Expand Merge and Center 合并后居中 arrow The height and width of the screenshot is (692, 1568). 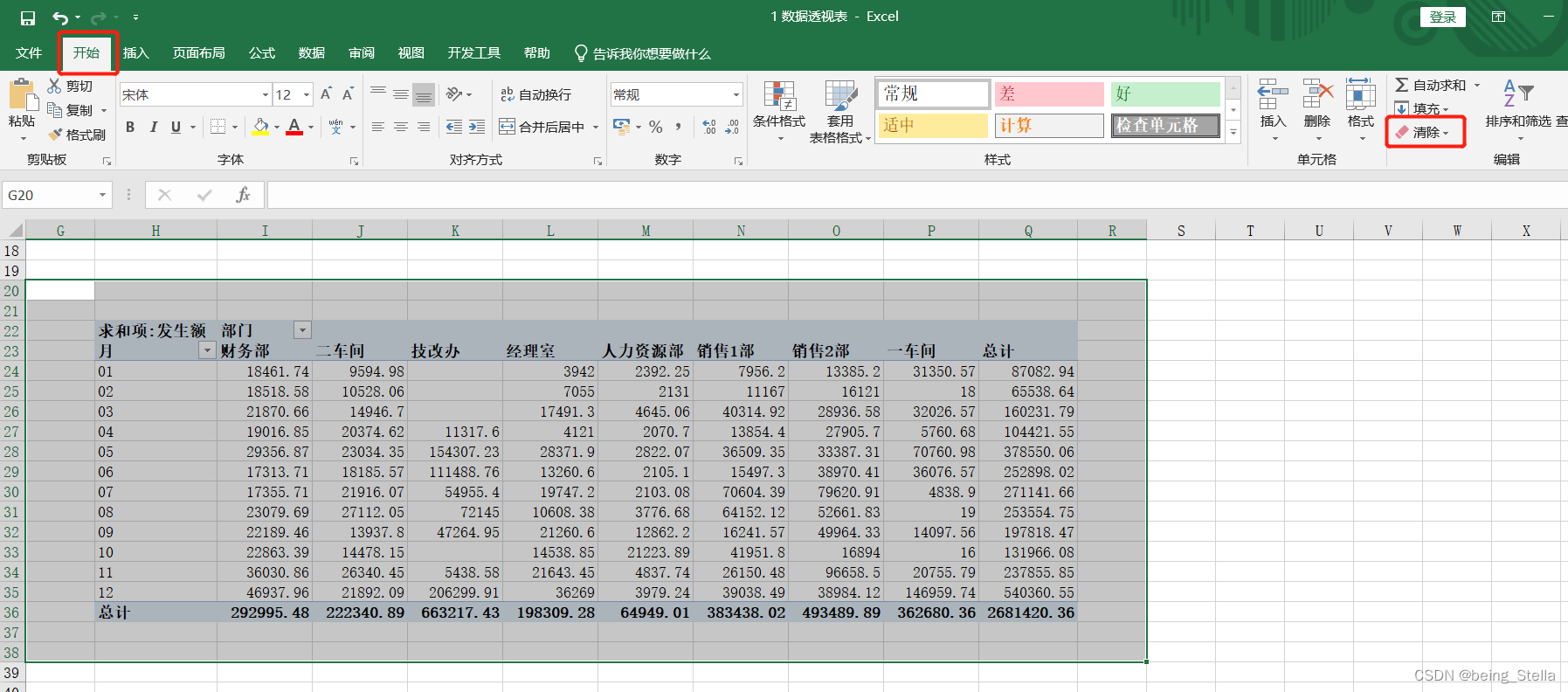point(596,128)
